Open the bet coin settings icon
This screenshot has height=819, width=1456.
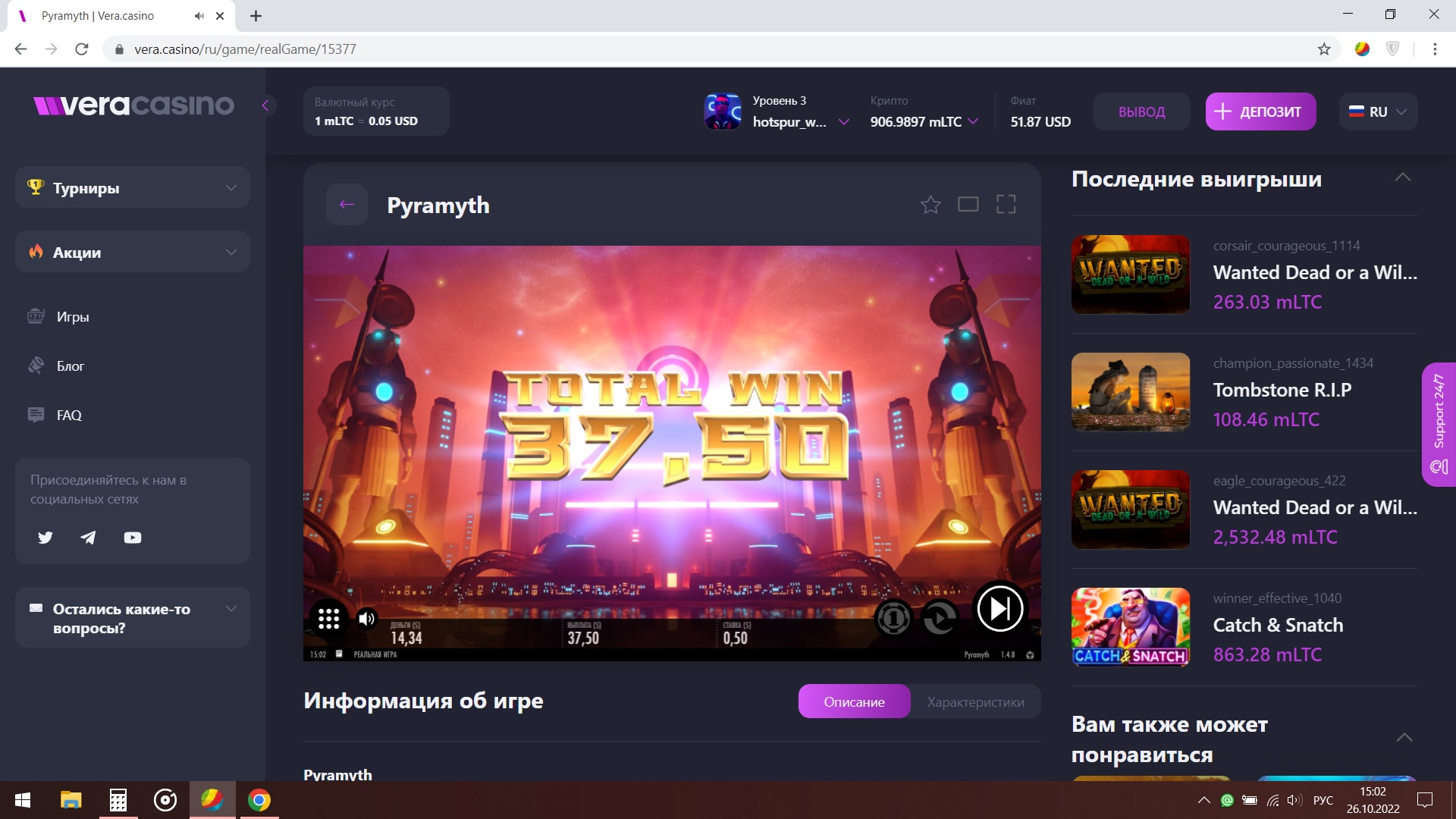[x=893, y=619]
